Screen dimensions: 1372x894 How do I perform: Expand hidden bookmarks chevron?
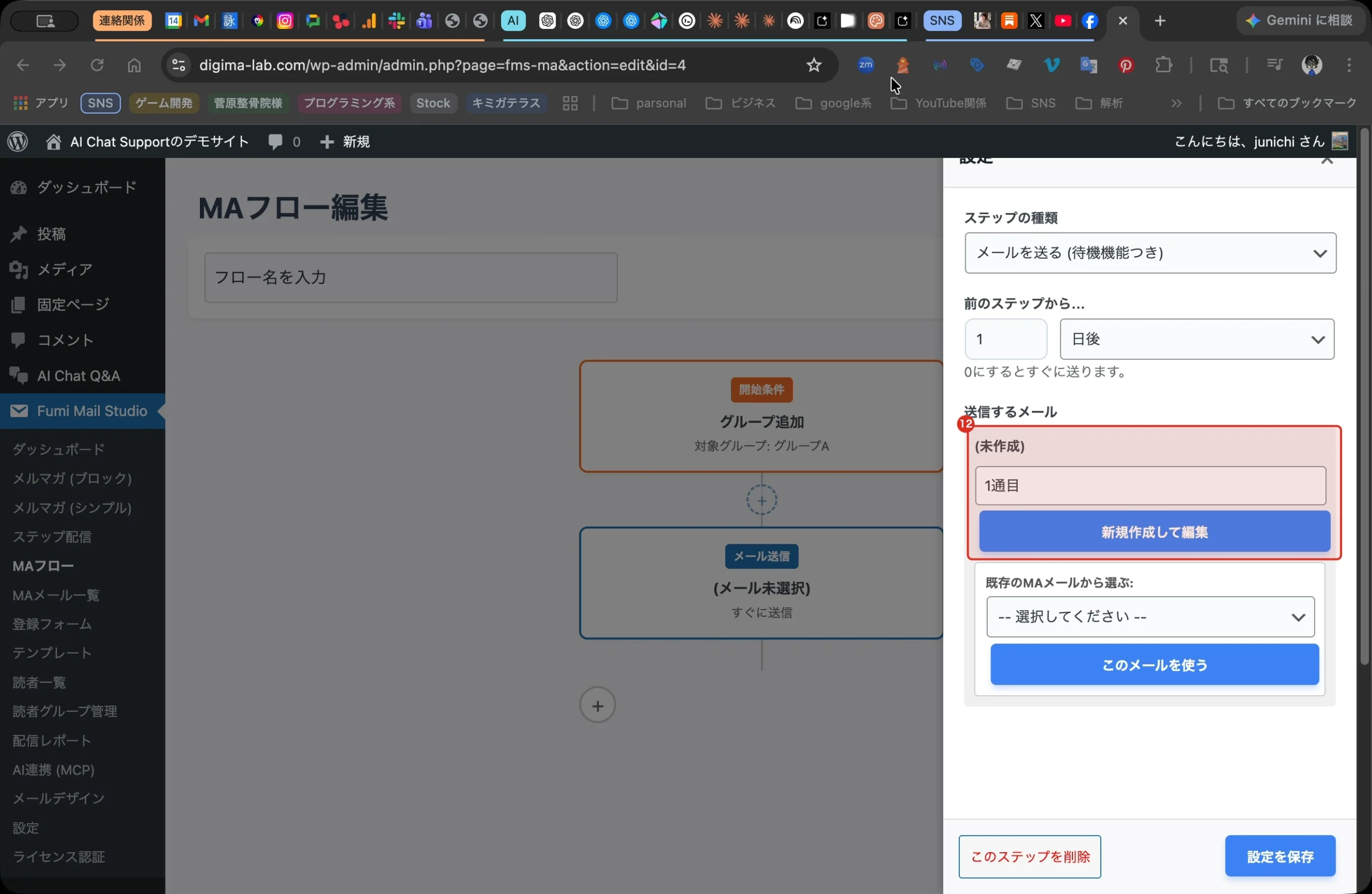(1176, 103)
